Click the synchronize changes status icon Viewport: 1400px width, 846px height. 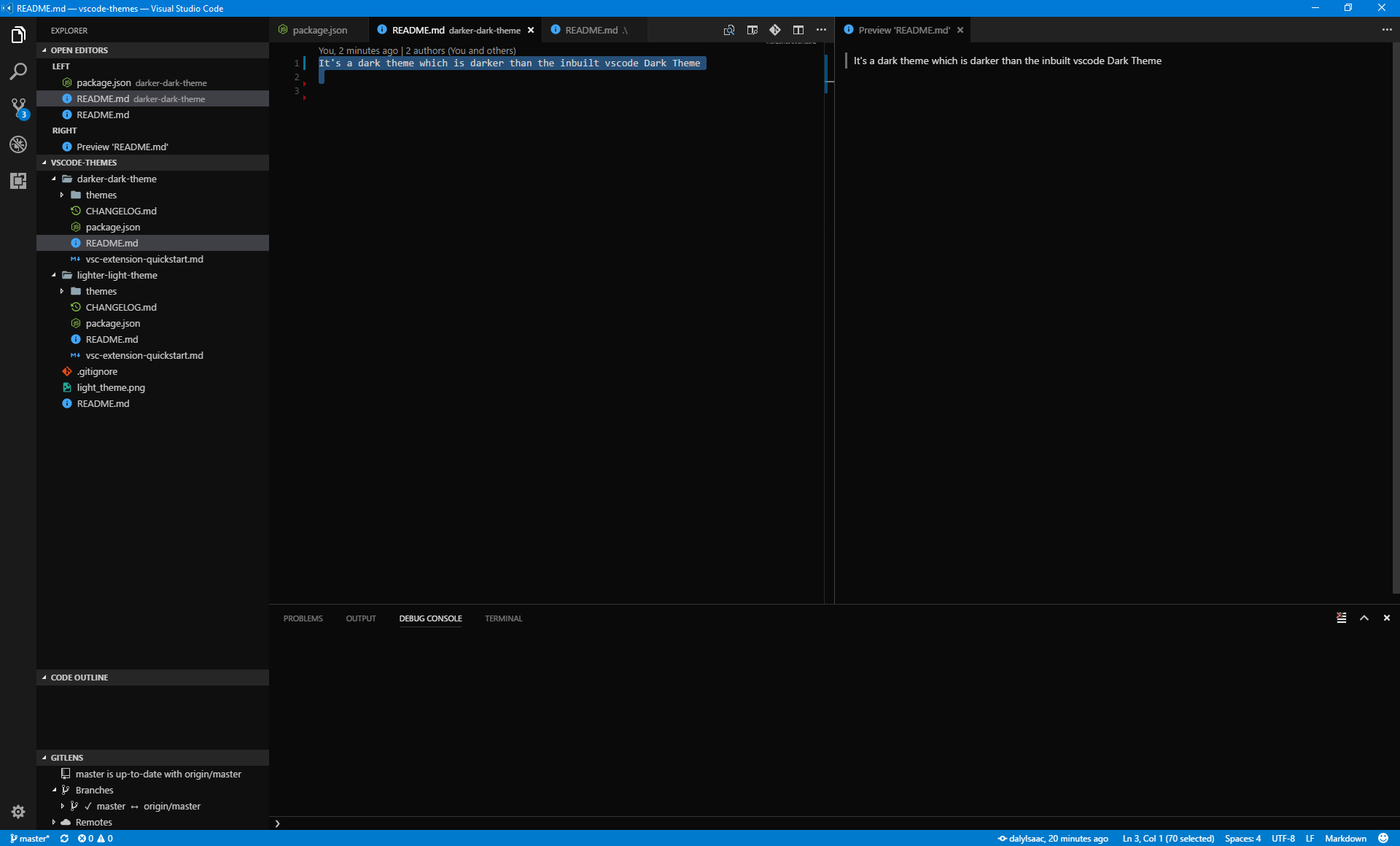pos(64,838)
